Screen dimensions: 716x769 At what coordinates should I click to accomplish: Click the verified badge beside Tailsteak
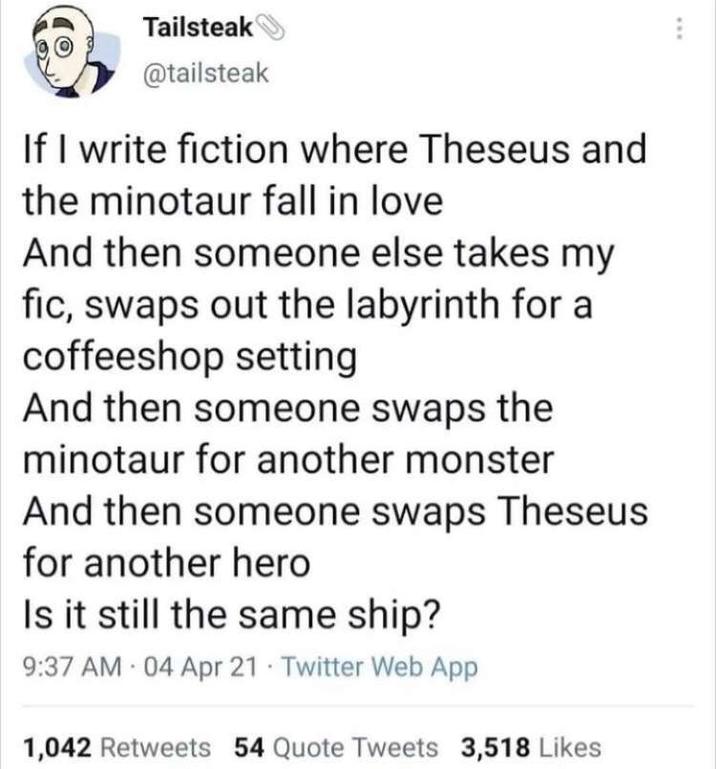(269, 29)
